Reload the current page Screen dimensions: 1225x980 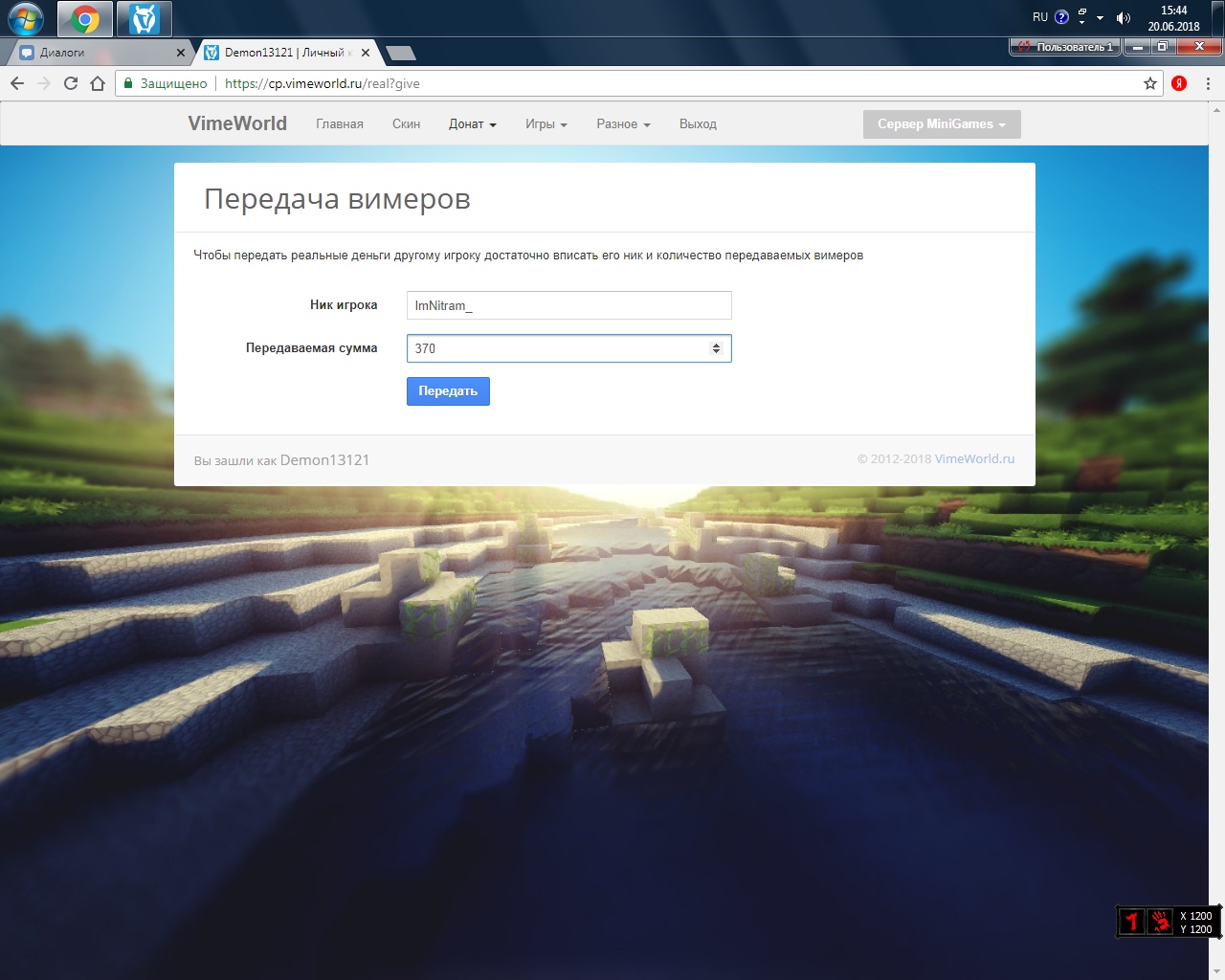pos(71,83)
